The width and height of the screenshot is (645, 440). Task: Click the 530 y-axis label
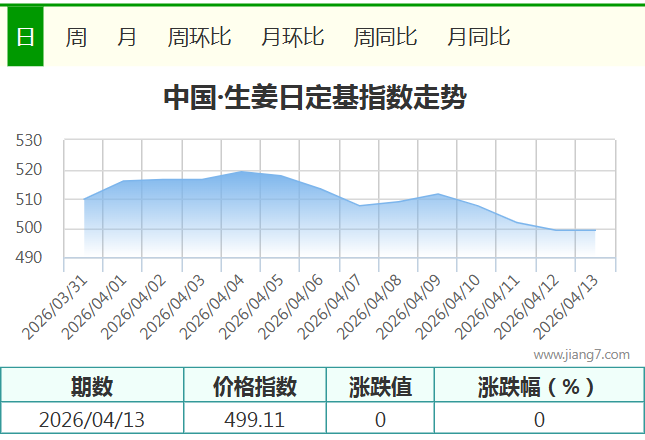tap(29, 141)
